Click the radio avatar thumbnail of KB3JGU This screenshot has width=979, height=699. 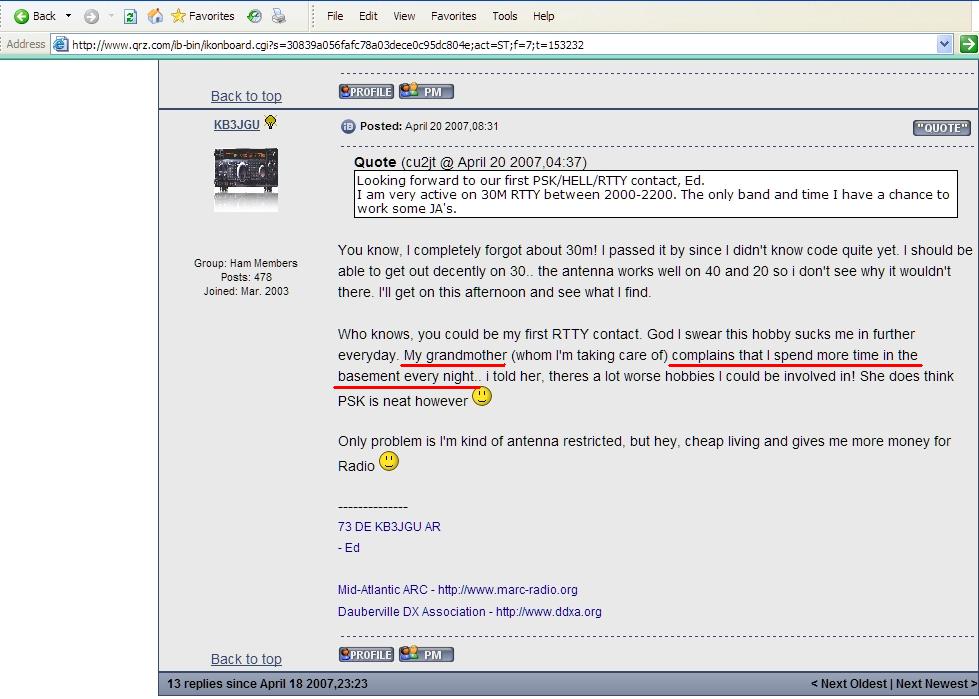point(246,179)
